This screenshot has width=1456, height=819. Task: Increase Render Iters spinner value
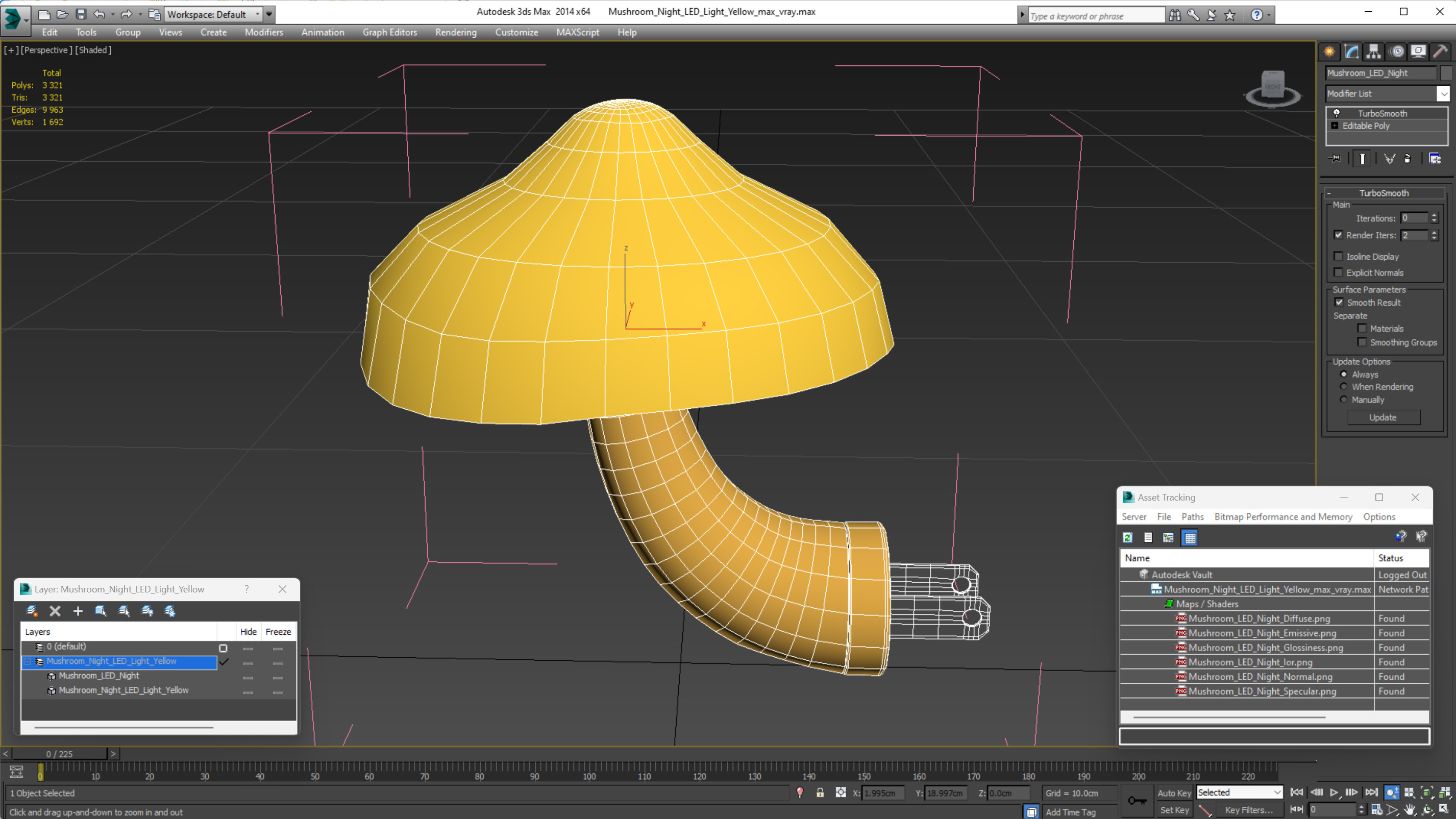pyautogui.click(x=1434, y=232)
